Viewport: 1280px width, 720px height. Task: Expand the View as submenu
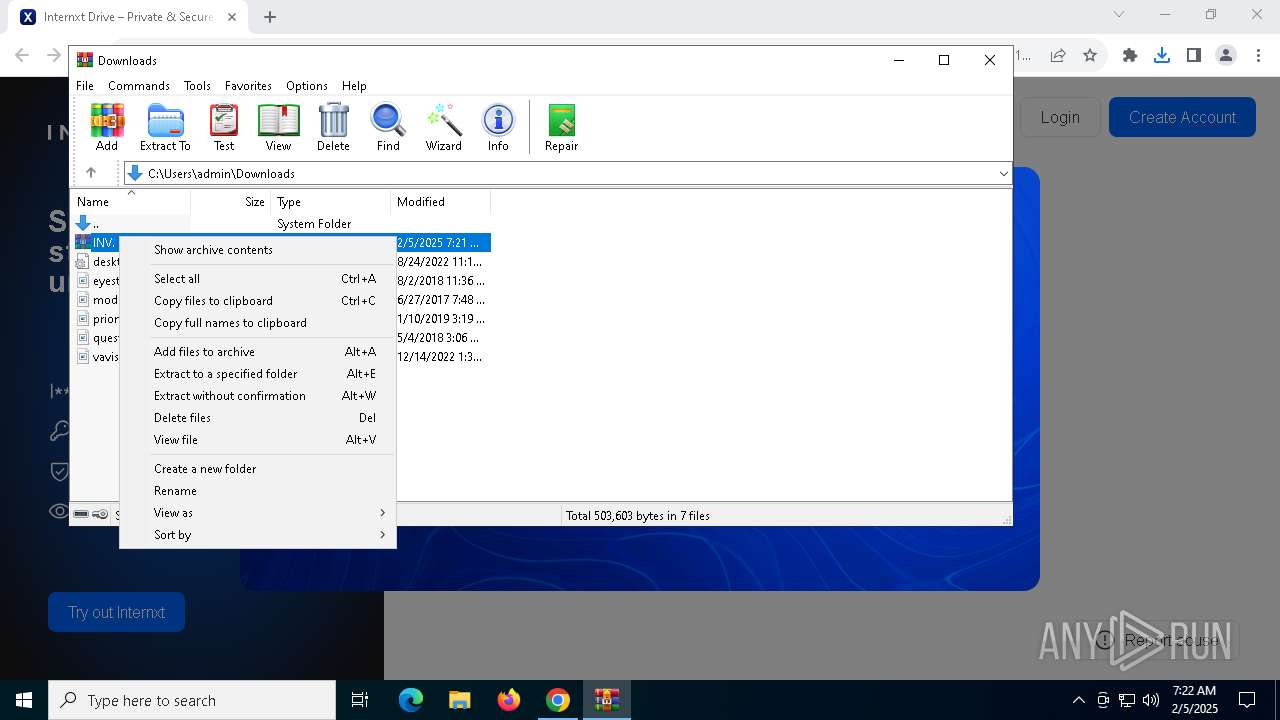pos(257,513)
